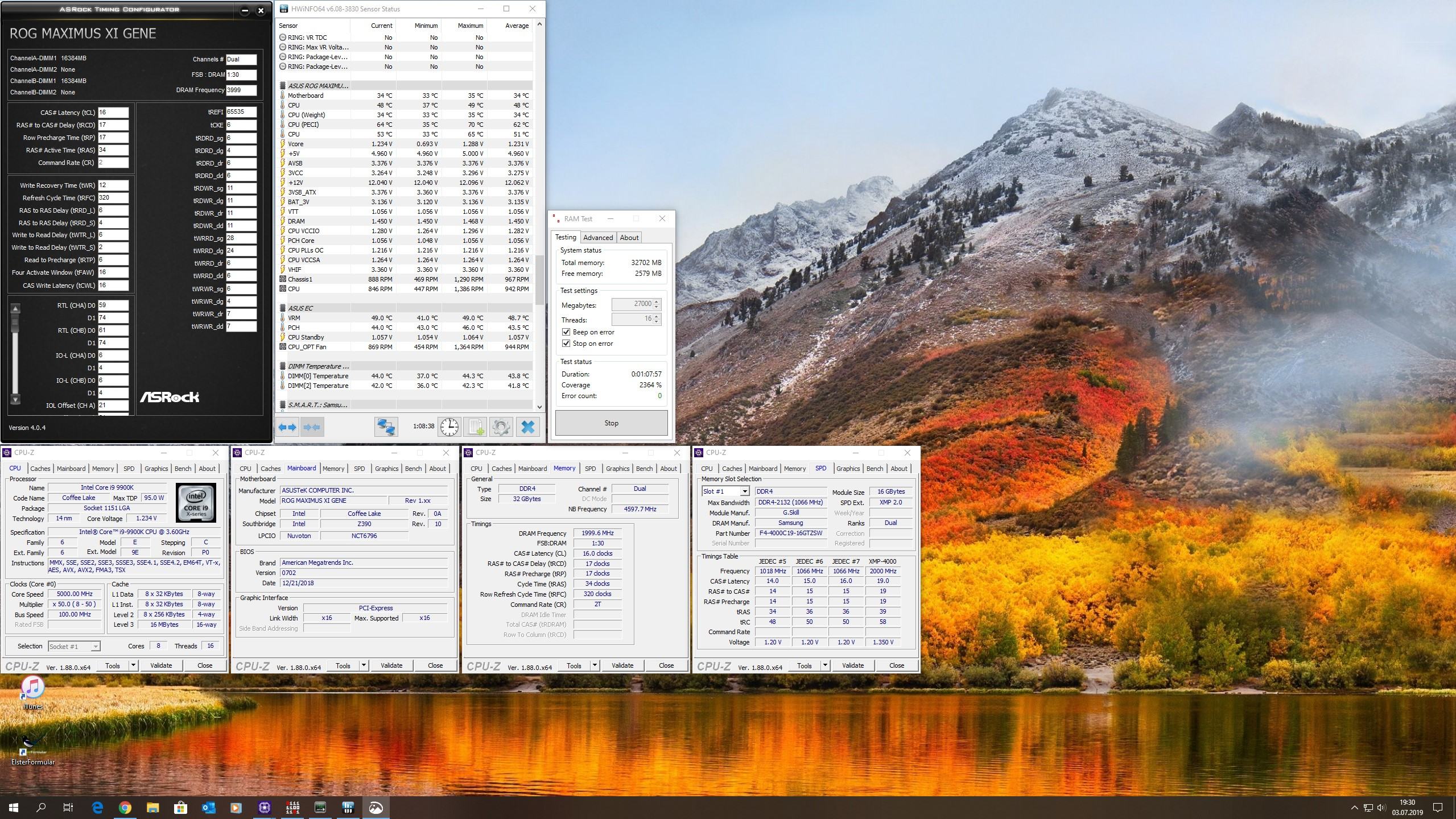Switch to the About tab in RAM Test
This screenshot has height=819, width=1456.
pos(629,238)
